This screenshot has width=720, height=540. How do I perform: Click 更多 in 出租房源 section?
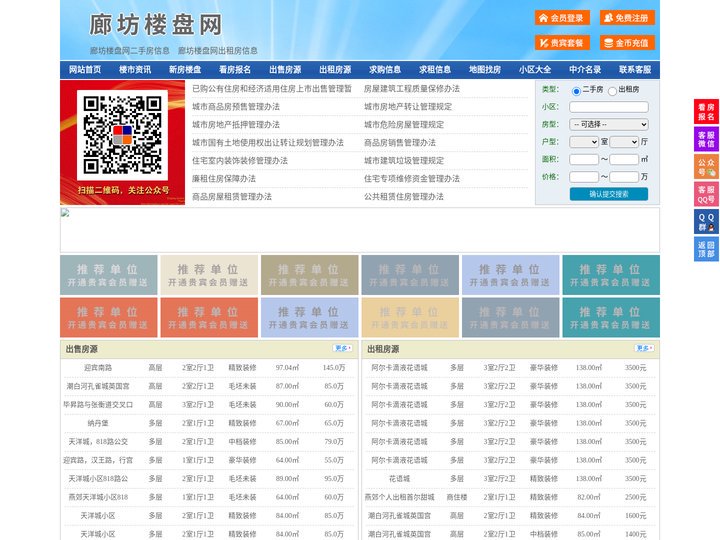[x=644, y=348]
